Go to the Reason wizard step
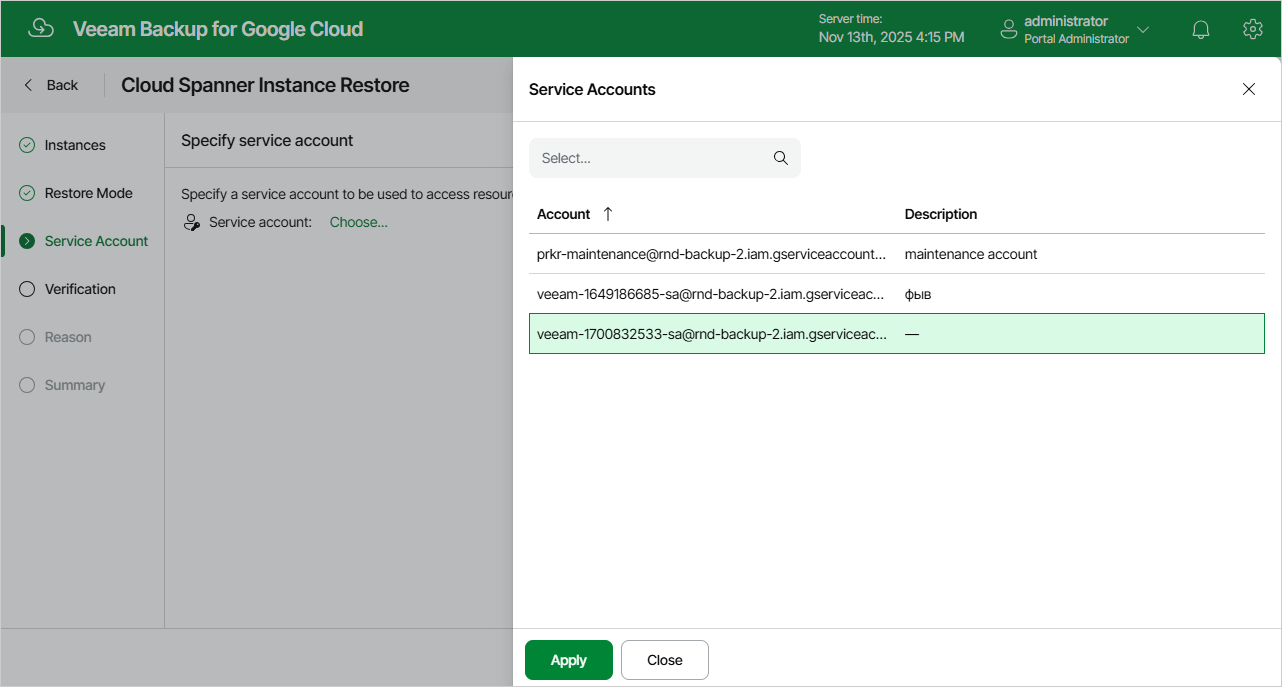Image resolution: width=1282 pixels, height=687 pixels. (x=68, y=337)
